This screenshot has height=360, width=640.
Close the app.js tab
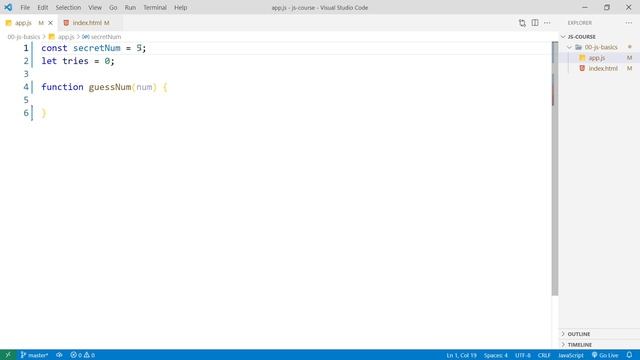coord(51,23)
